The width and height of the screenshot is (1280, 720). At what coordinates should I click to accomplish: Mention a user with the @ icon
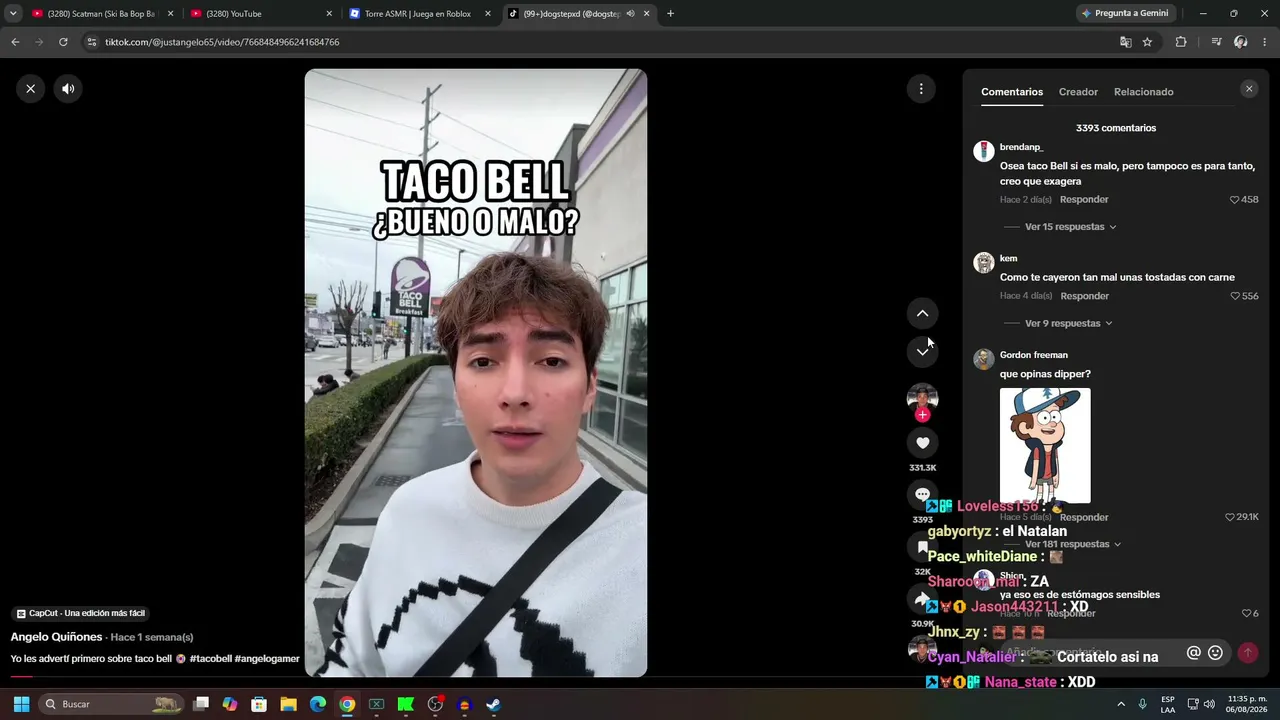click(1193, 653)
